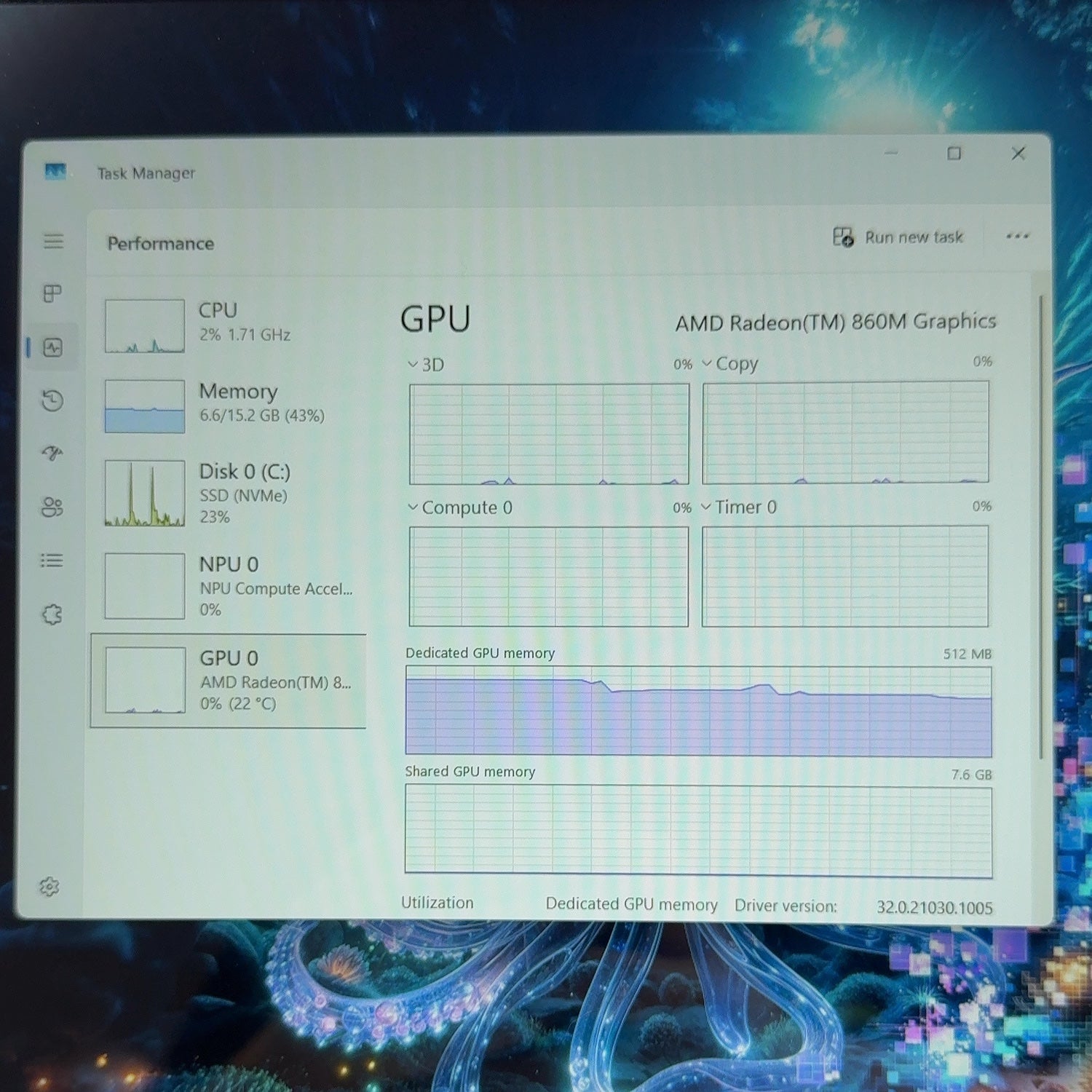Select the Performance page icon in the sidebar
The width and height of the screenshot is (1092, 1092).
(x=53, y=347)
